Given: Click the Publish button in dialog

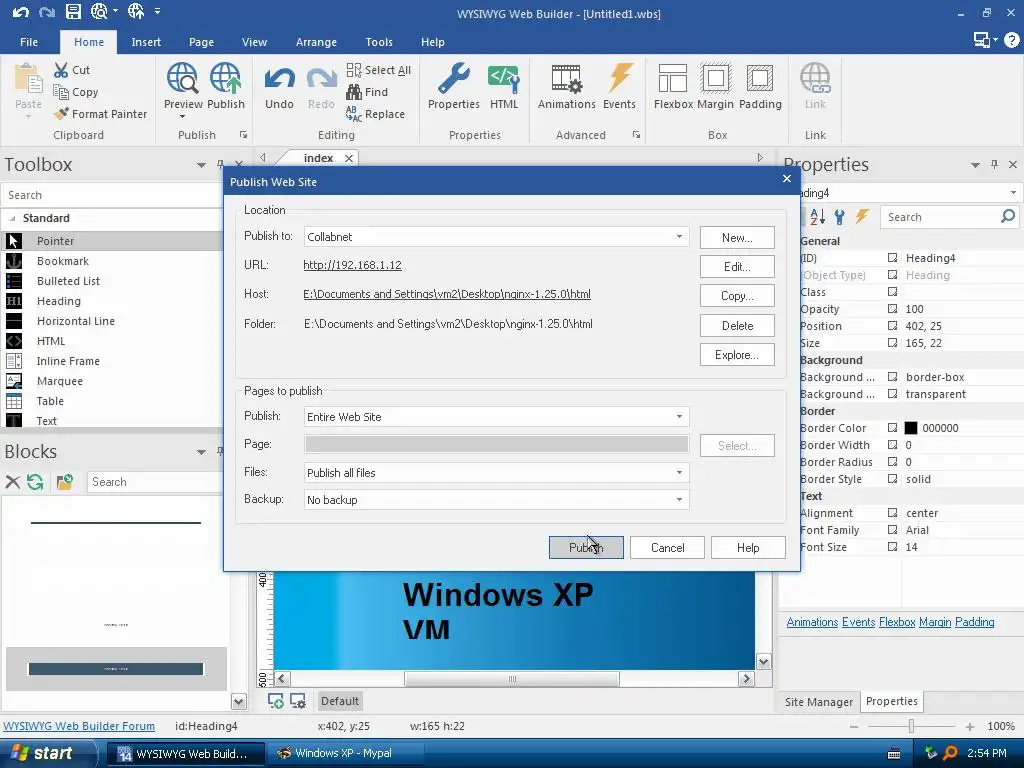Looking at the screenshot, I should (586, 547).
